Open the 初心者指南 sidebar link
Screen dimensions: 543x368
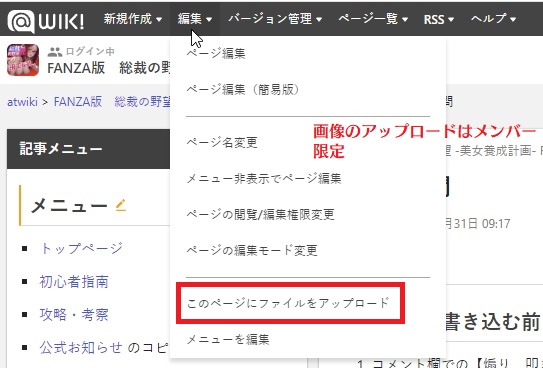[x=74, y=281]
